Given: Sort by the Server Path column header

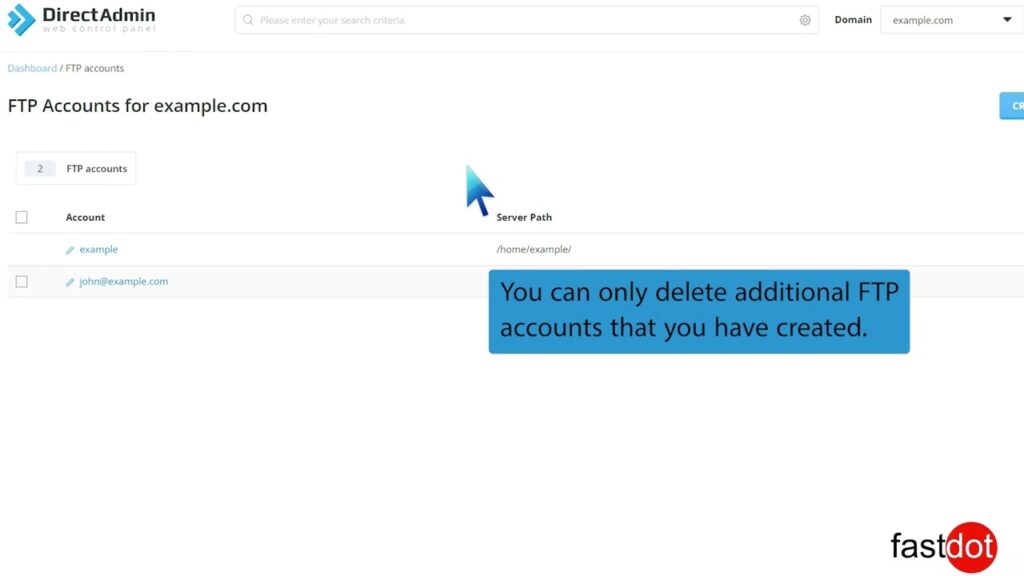Looking at the screenshot, I should [x=524, y=217].
